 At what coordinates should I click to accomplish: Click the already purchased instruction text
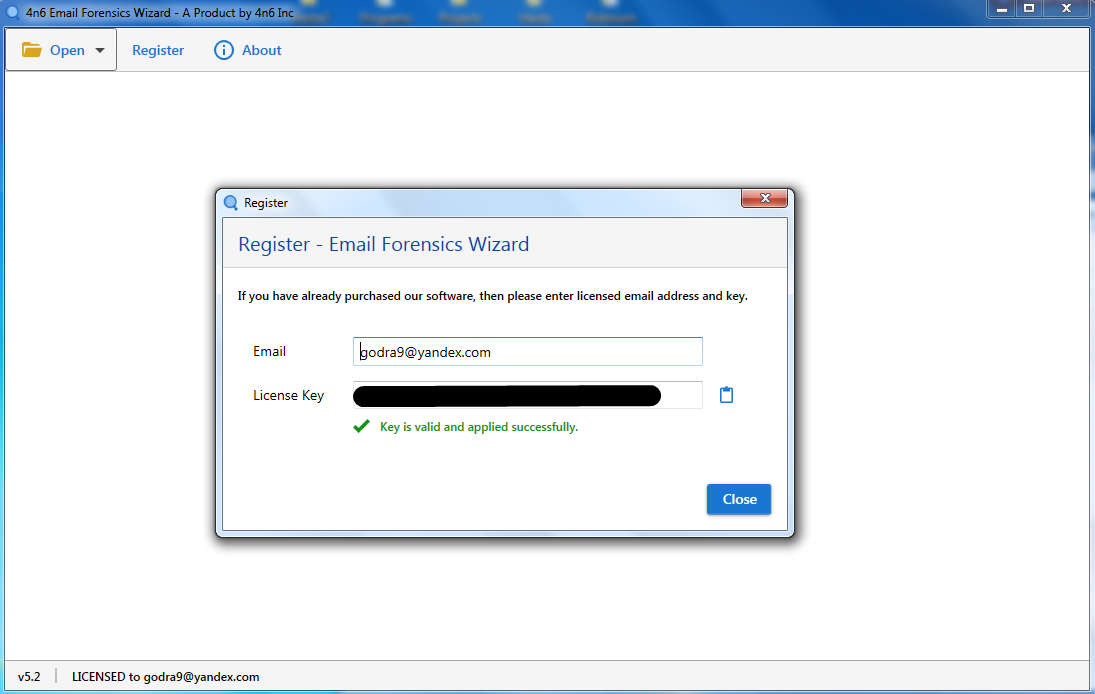[x=492, y=296]
